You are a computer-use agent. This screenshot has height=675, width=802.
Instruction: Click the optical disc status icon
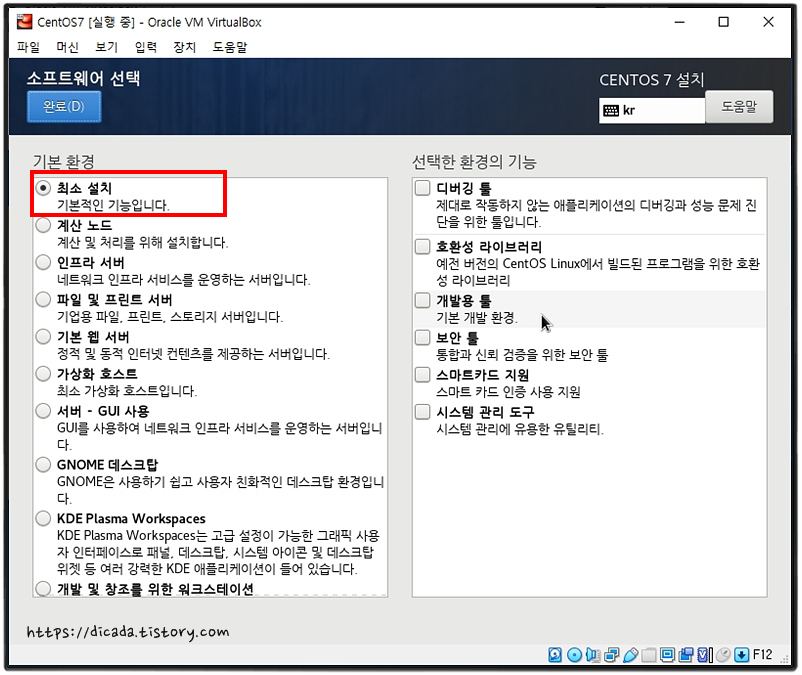tap(574, 655)
